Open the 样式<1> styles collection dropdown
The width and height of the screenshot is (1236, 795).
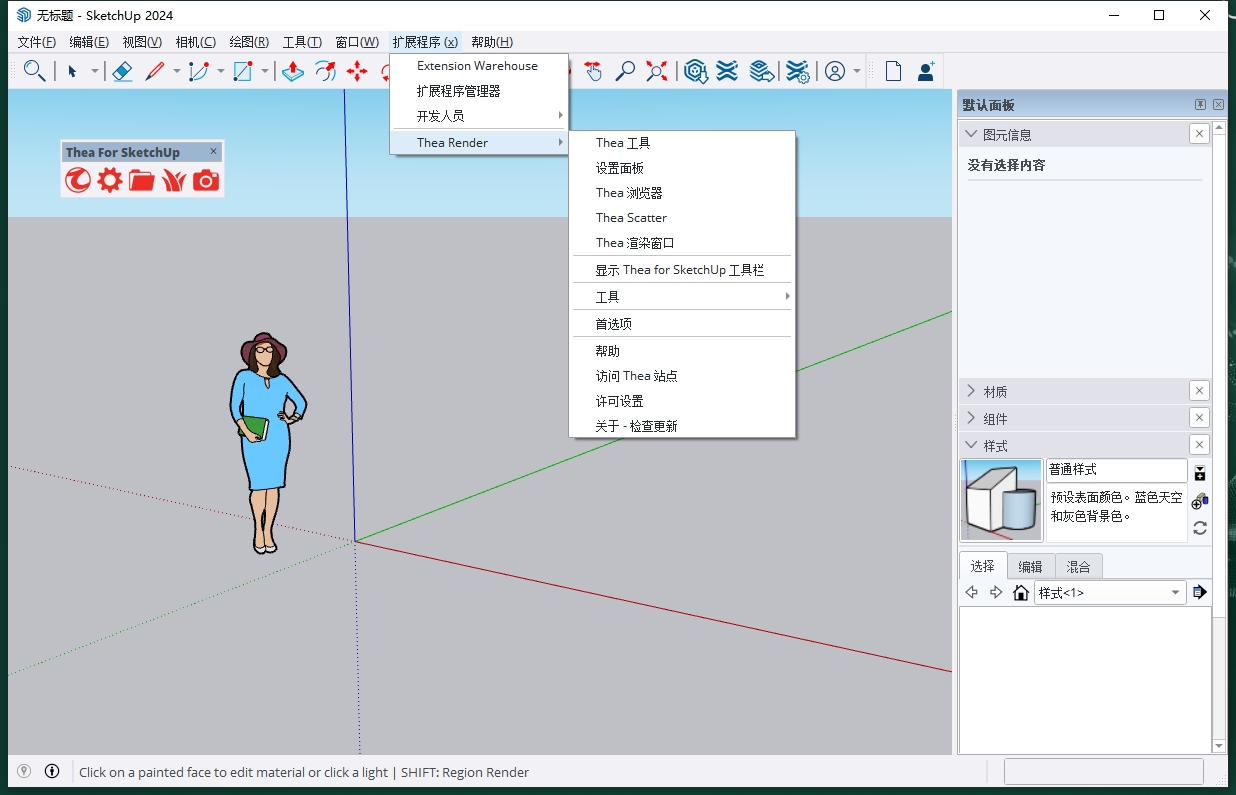(1110, 593)
